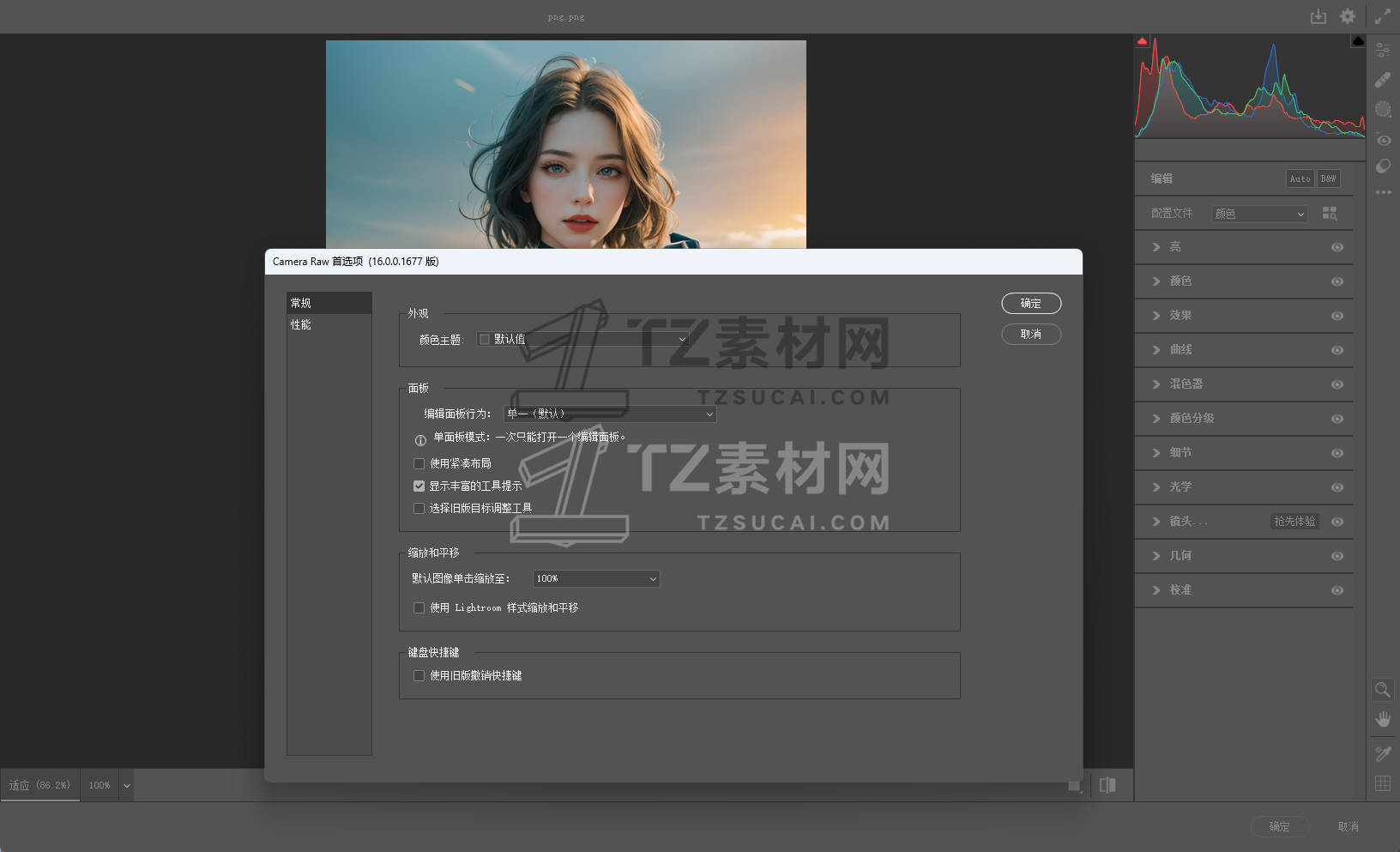Enable the 选择旧版目标调整工具 checkbox
The height and width of the screenshot is (852, 1400).
pyautogui.click(x=419, y=508)
